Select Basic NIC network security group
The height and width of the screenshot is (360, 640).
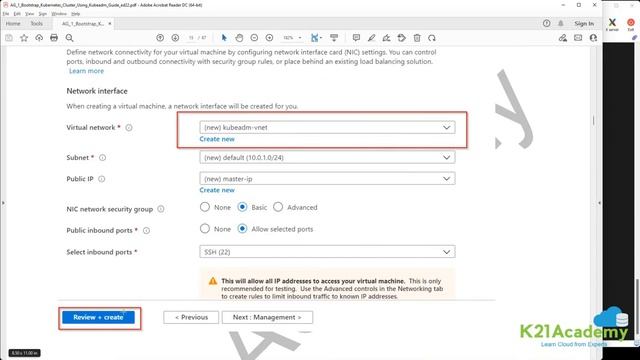(242, 207)
